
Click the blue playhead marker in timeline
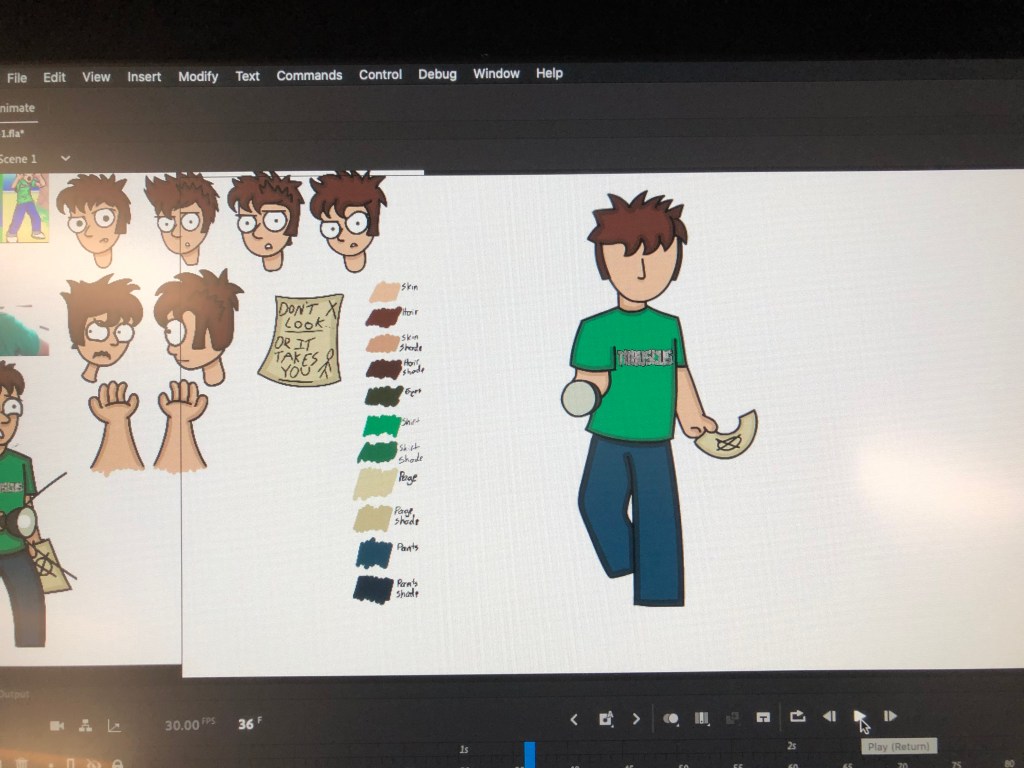530,755
